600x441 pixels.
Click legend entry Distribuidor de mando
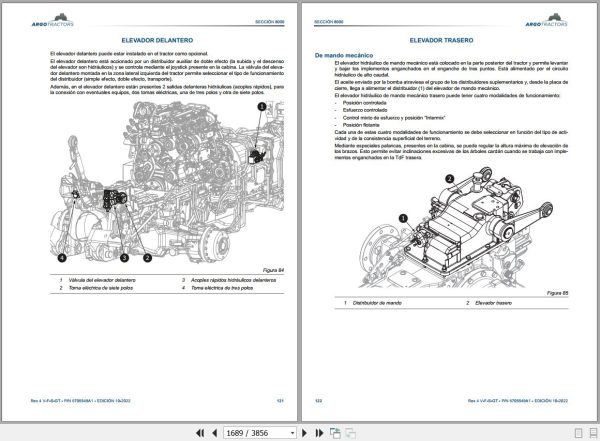(x=377, y=303)
